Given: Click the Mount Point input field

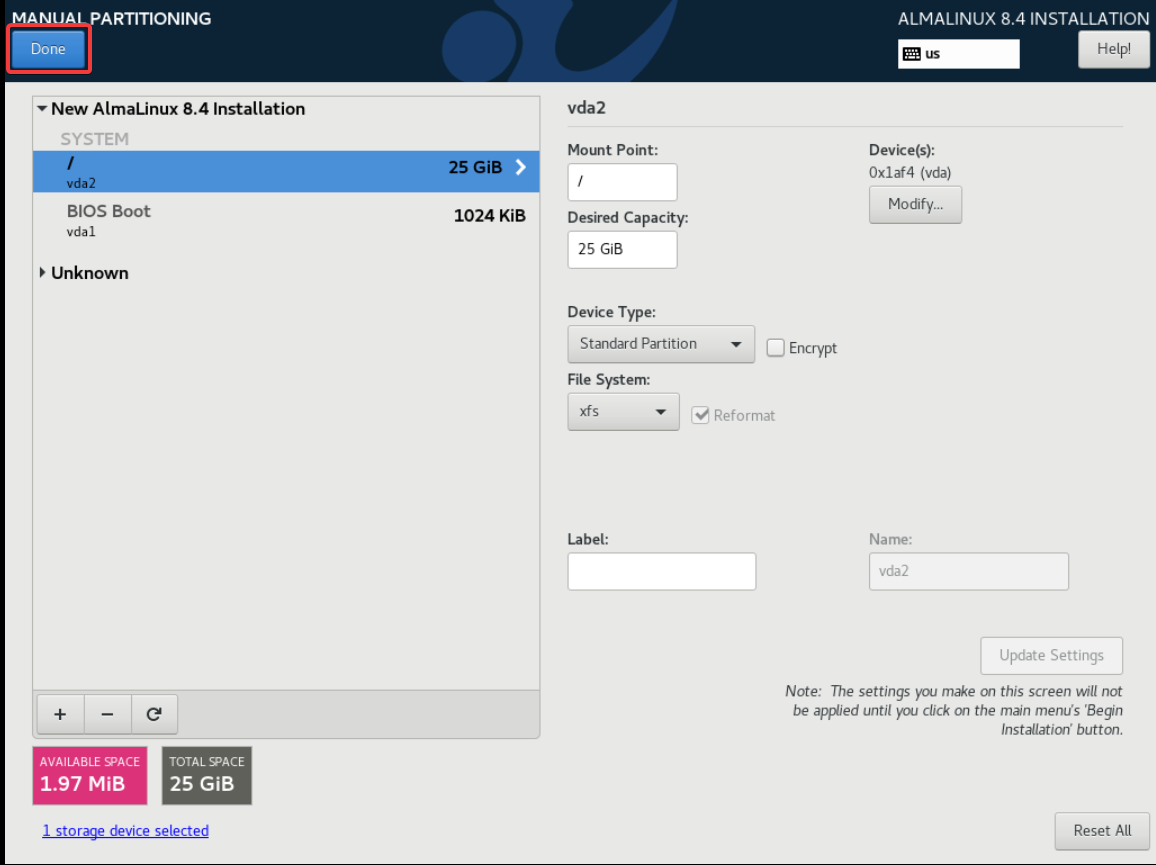Looking at the screenshot, I should pos(622,181).
